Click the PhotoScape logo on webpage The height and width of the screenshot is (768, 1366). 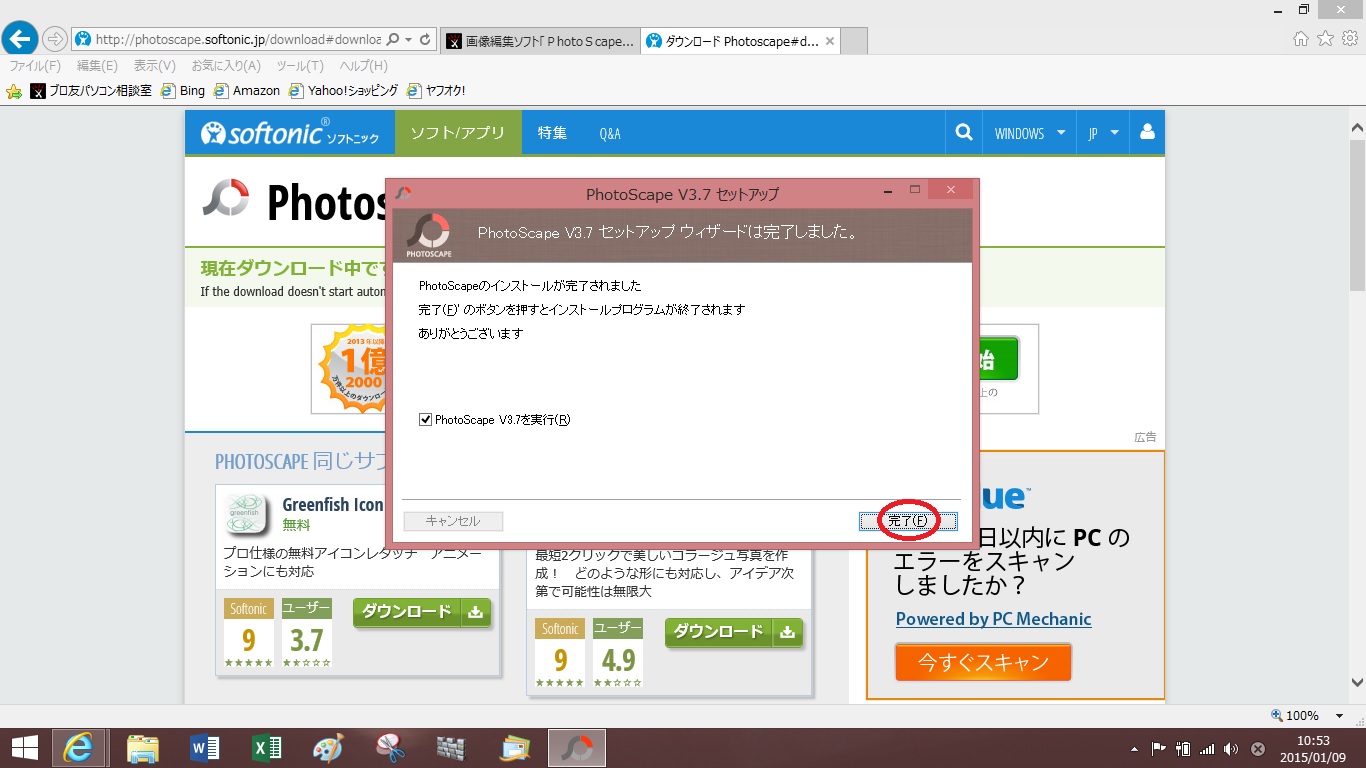click(225, 198)
